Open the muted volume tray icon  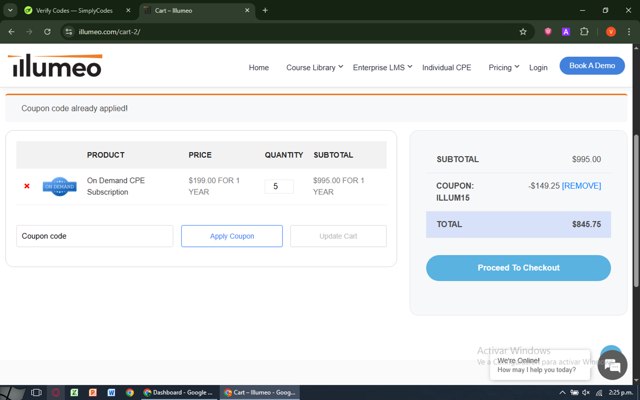pos(586,393)
